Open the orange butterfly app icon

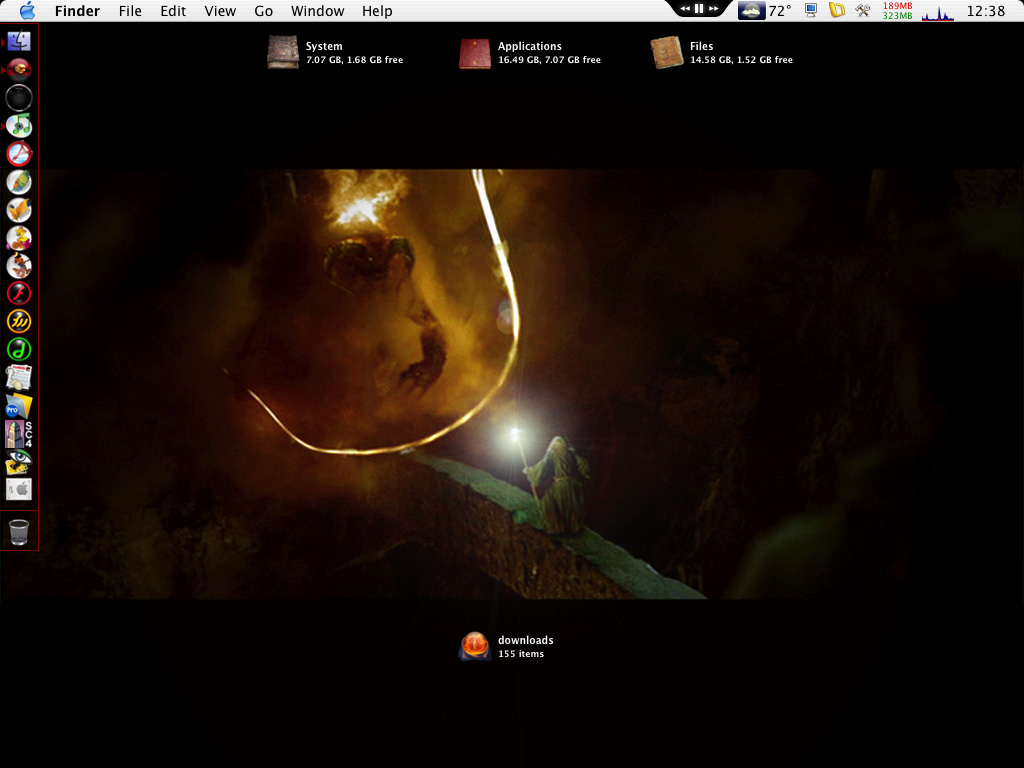click(x=19, y=210)
